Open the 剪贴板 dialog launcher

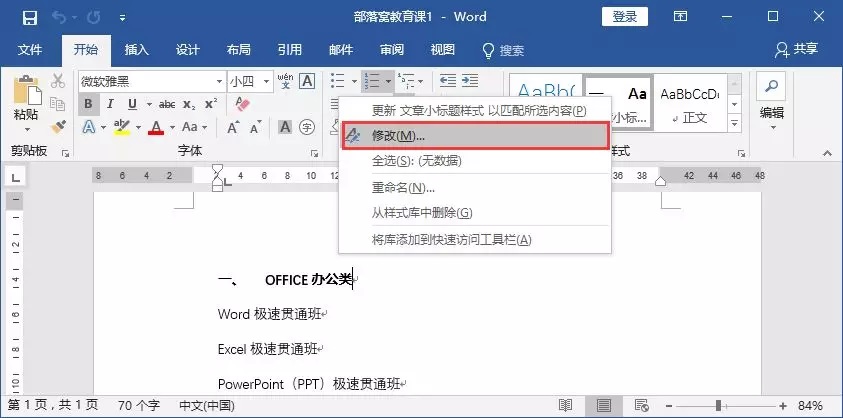click(66, 154)
